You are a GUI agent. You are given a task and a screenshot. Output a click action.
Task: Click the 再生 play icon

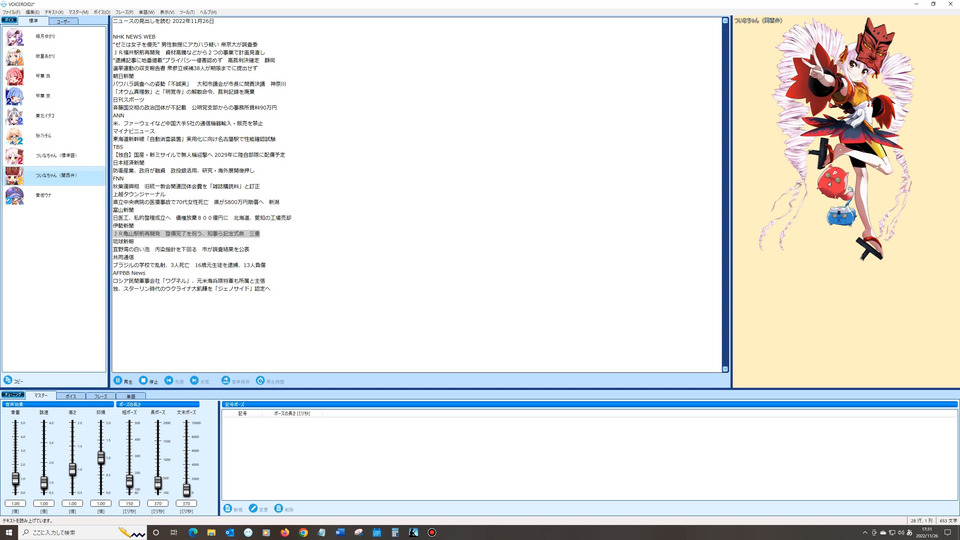click(118, 380)
